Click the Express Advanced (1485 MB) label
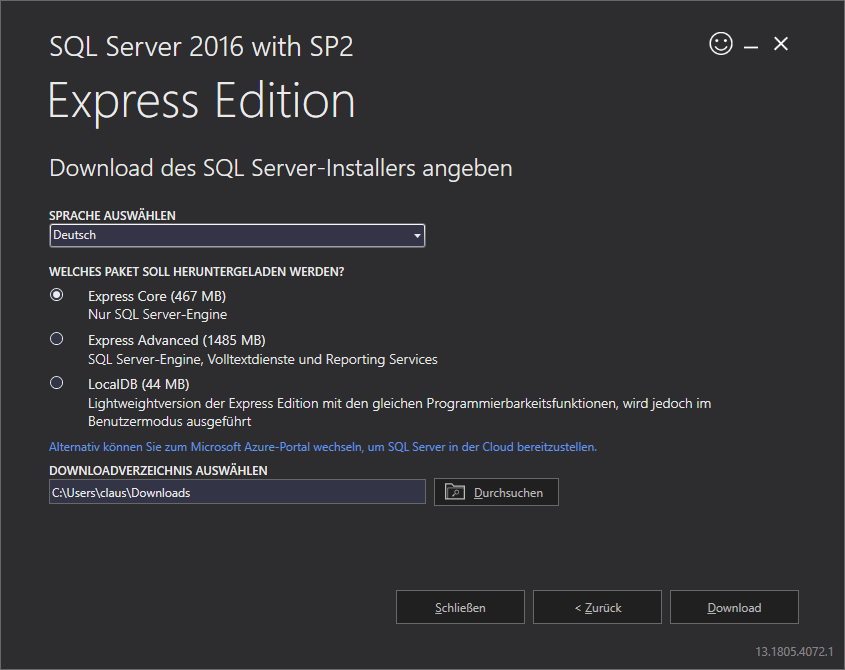Viewport: 845px width, 670px height. (176, 340)
